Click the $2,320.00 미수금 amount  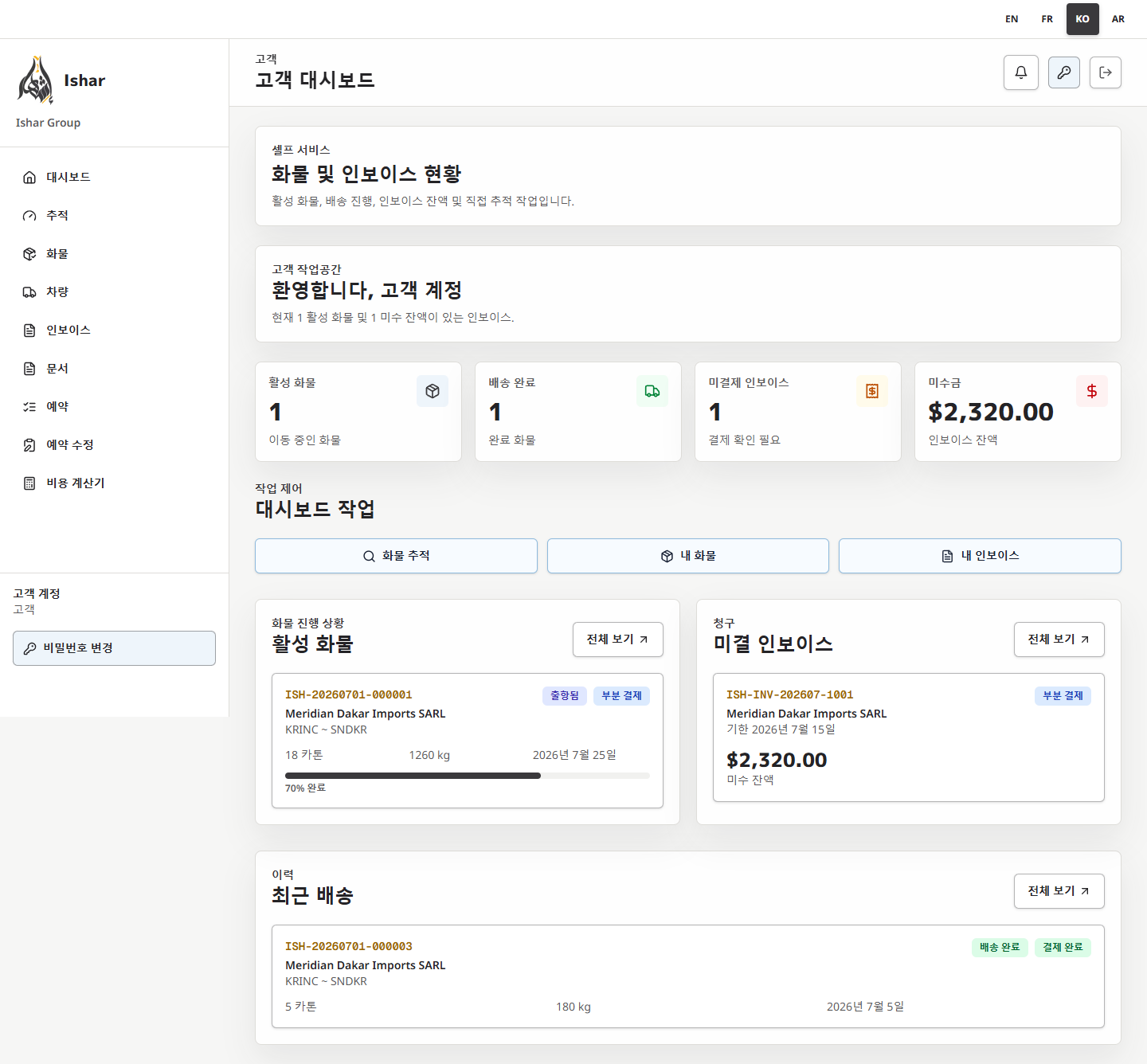click(991, 412)
